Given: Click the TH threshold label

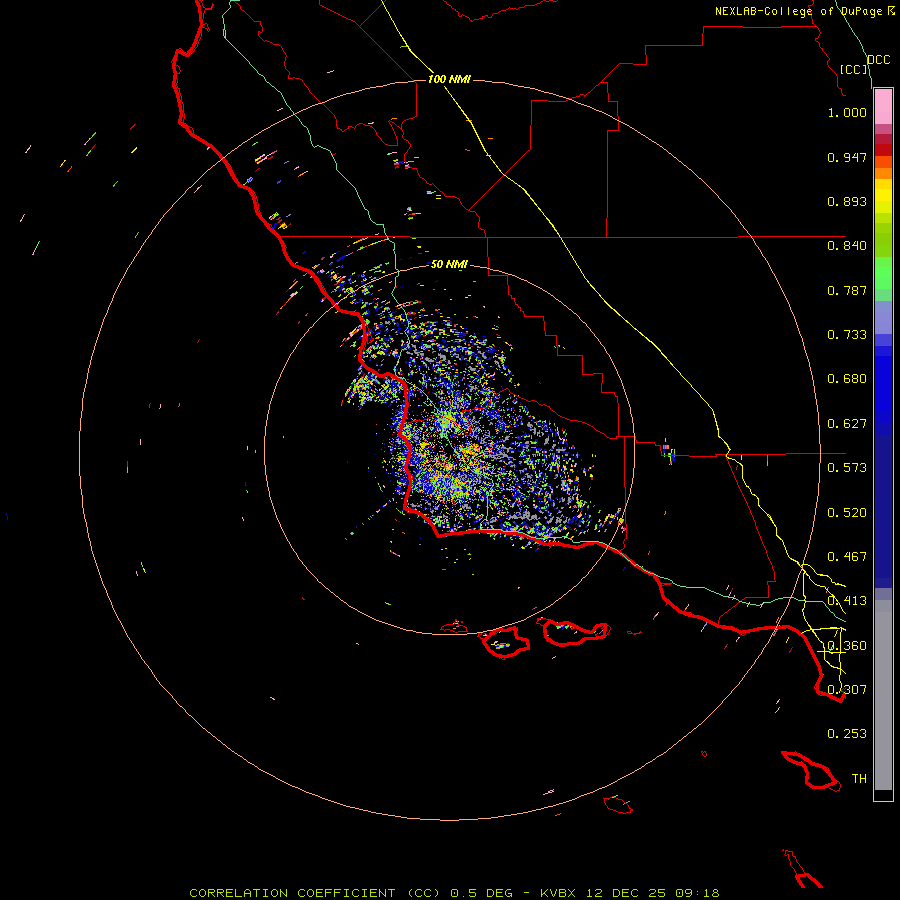Looking at the screenshot, I should coord(859,779).
